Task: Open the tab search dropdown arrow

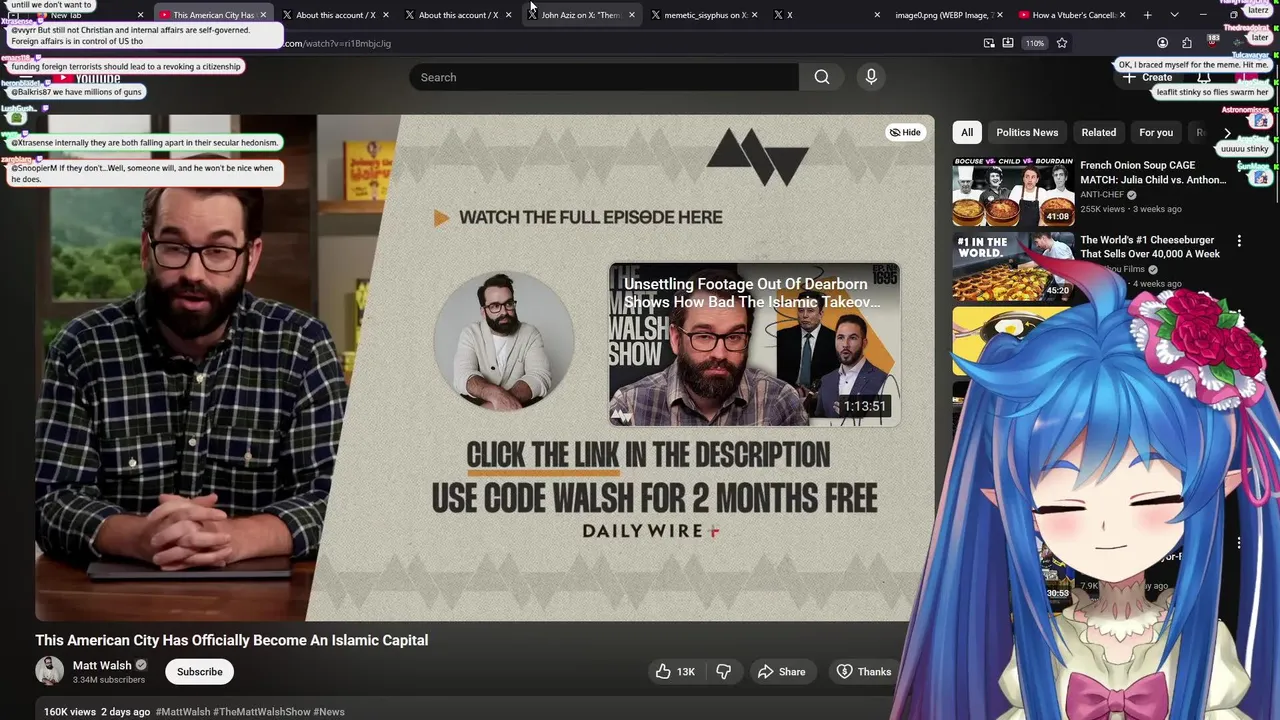Action: point(1174,15)
